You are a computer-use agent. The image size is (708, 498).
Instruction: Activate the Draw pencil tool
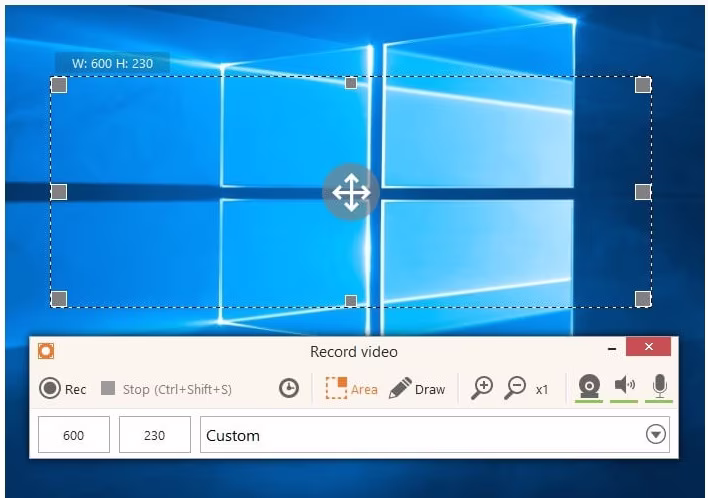(417, 388)
